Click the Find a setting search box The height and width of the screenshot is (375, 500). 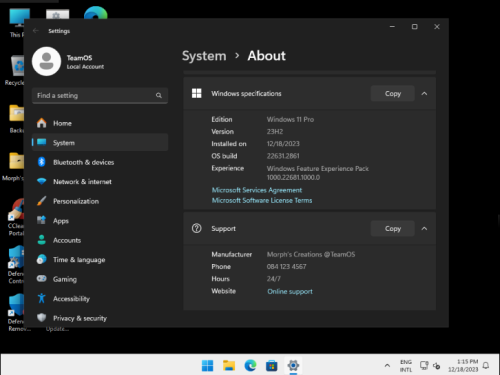(100, 96)
